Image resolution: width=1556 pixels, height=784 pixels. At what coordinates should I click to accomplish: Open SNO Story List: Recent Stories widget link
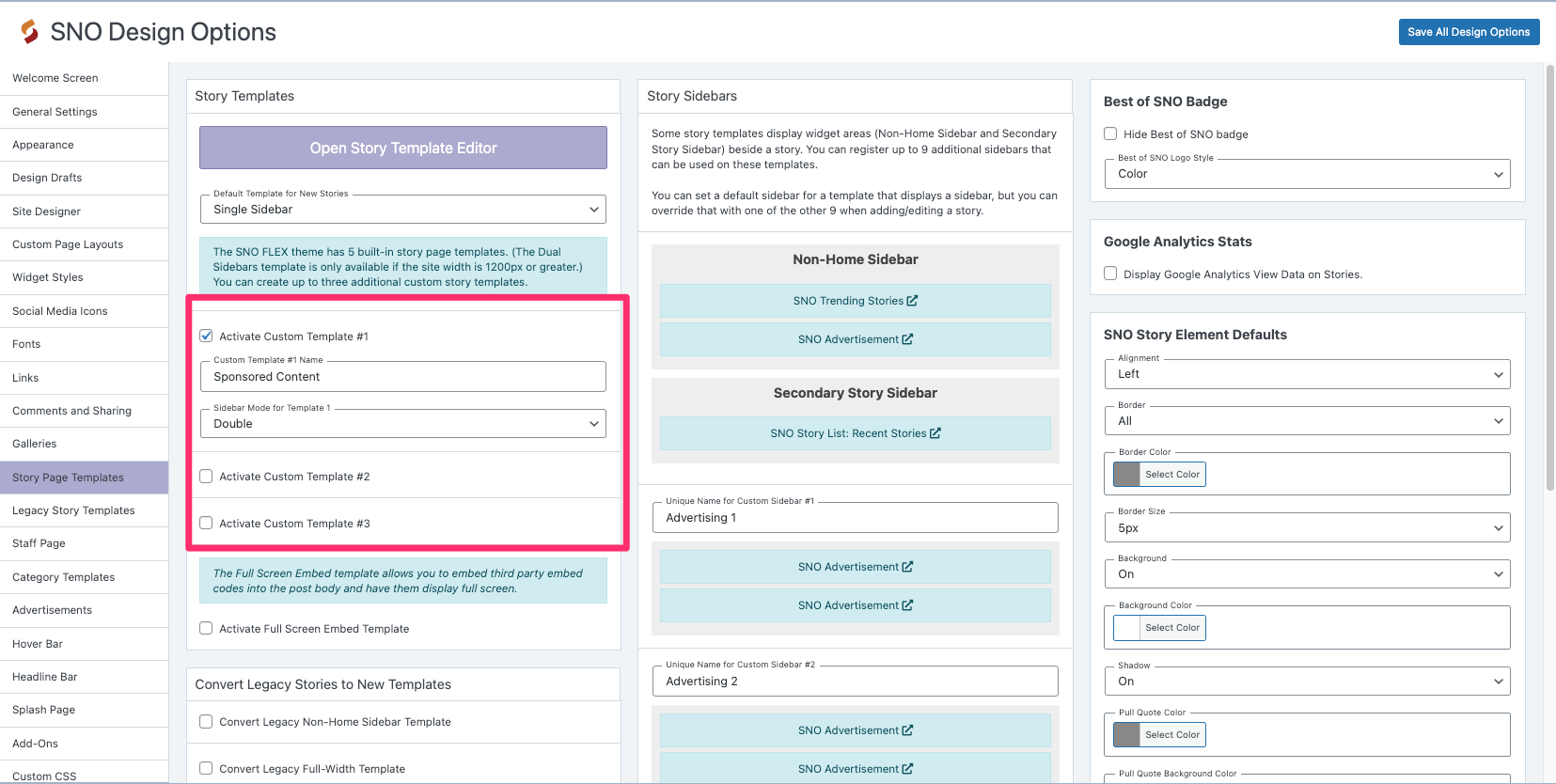tap(855, 433)
